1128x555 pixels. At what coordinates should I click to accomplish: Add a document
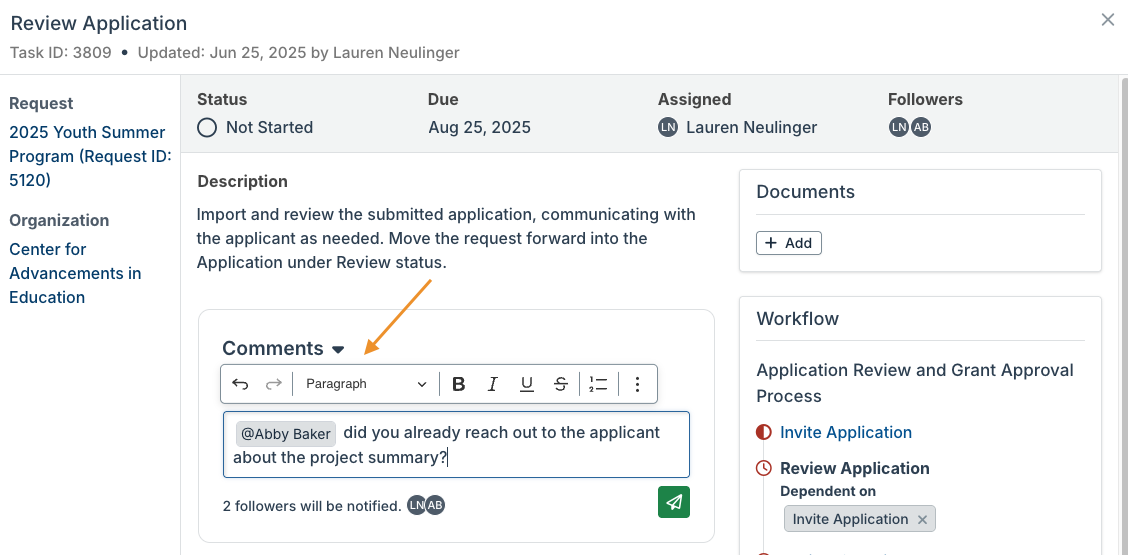coord(788,243)
